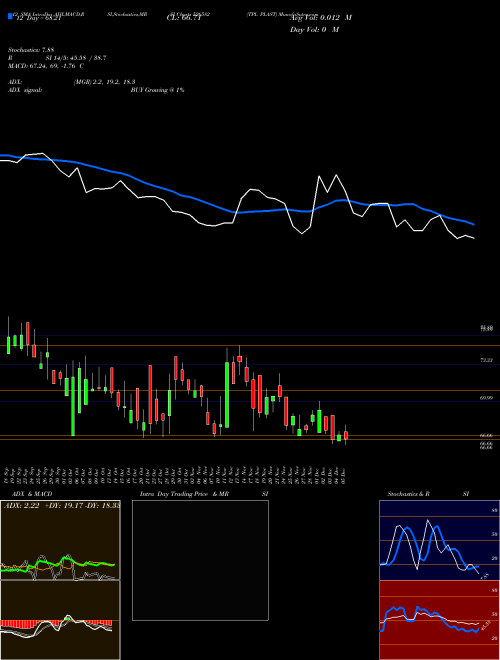
Task: Click the 'MACD: 67.24, 69, -1.76' line
Action: click(45, 66)
